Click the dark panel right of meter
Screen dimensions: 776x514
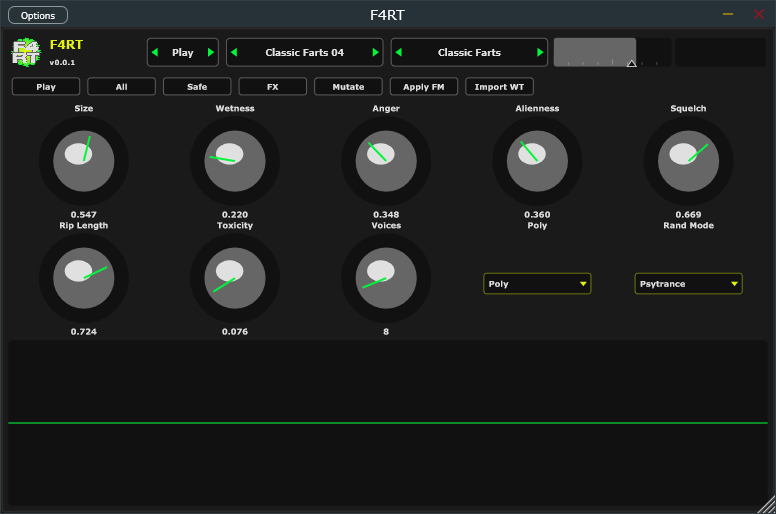(721, 52)
